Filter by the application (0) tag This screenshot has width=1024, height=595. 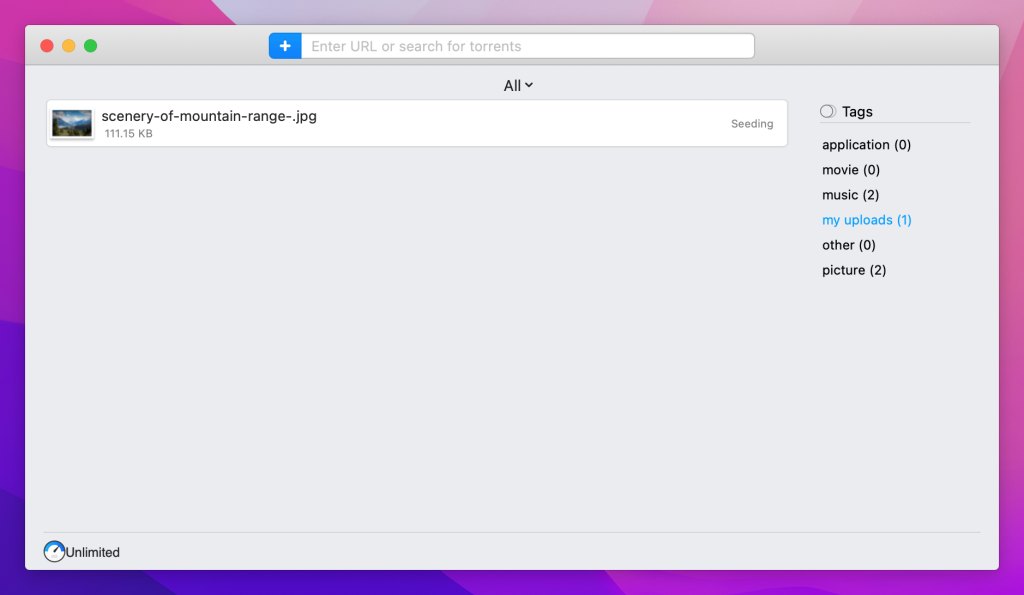click(866, 145)
